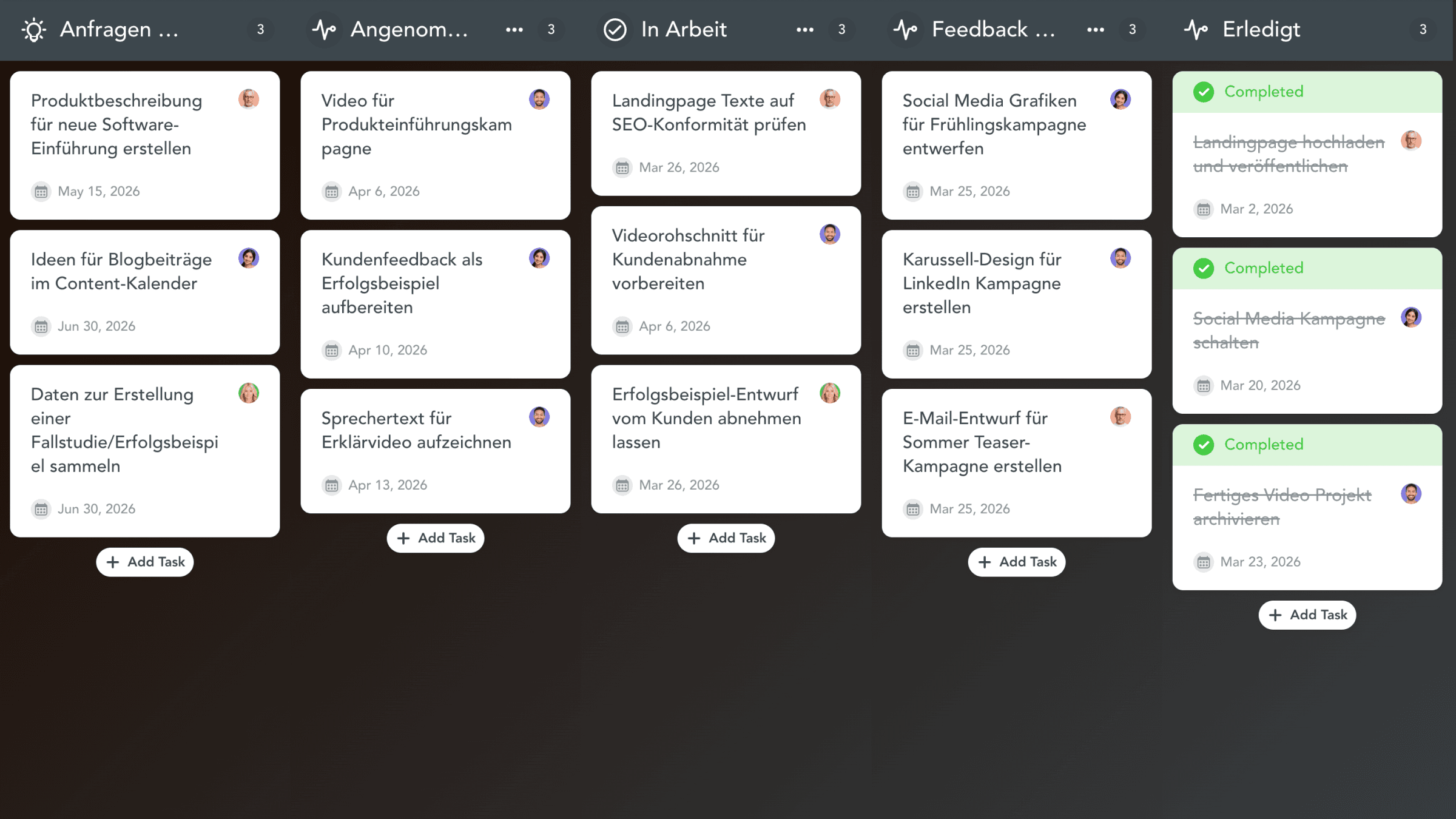This screenshot has height=819, width=1456.
Task: Open three-dot menu of In Arbeit column
Action: (805, 30)
